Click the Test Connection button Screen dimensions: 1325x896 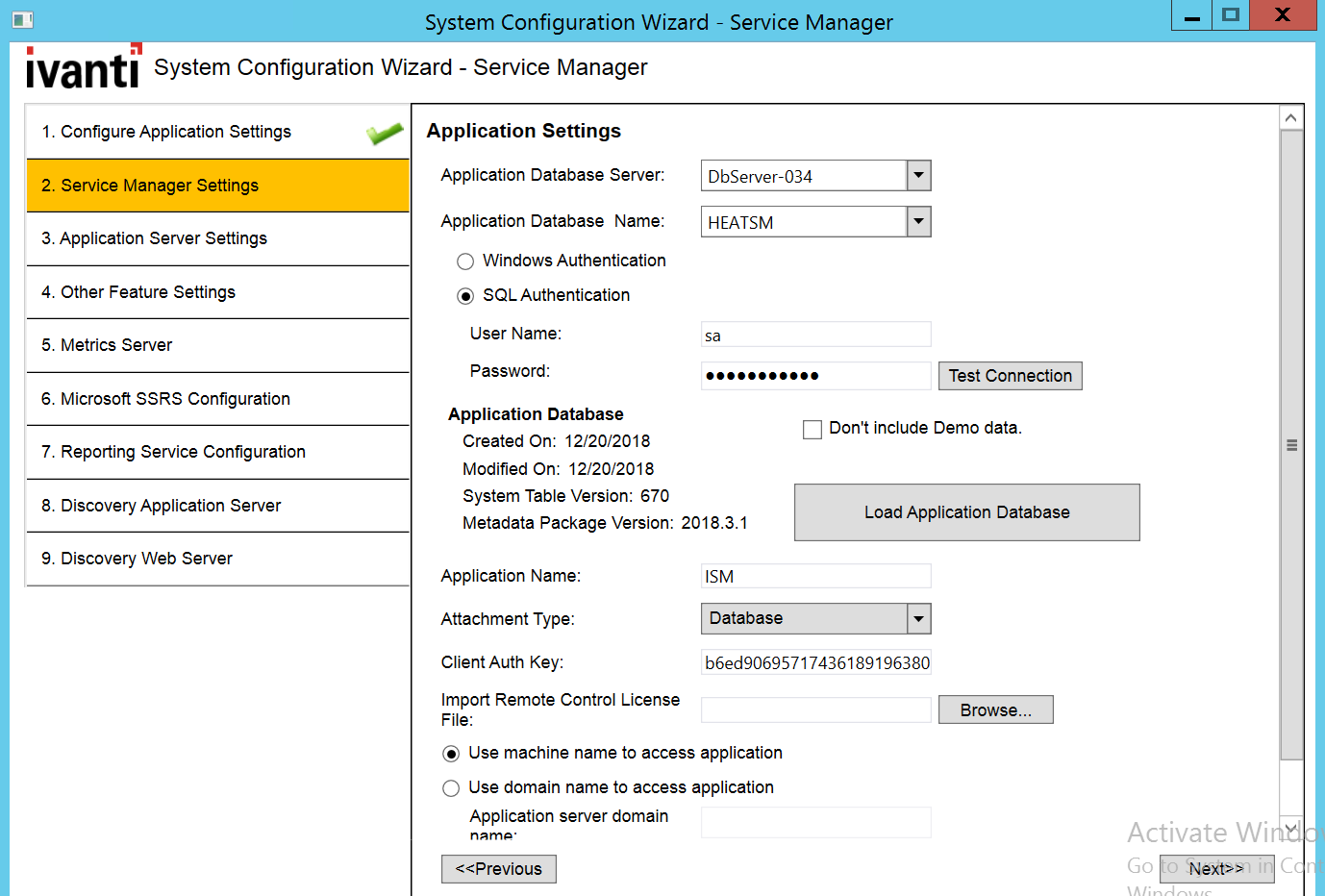pyautogui.click(x=1010, y=375)
